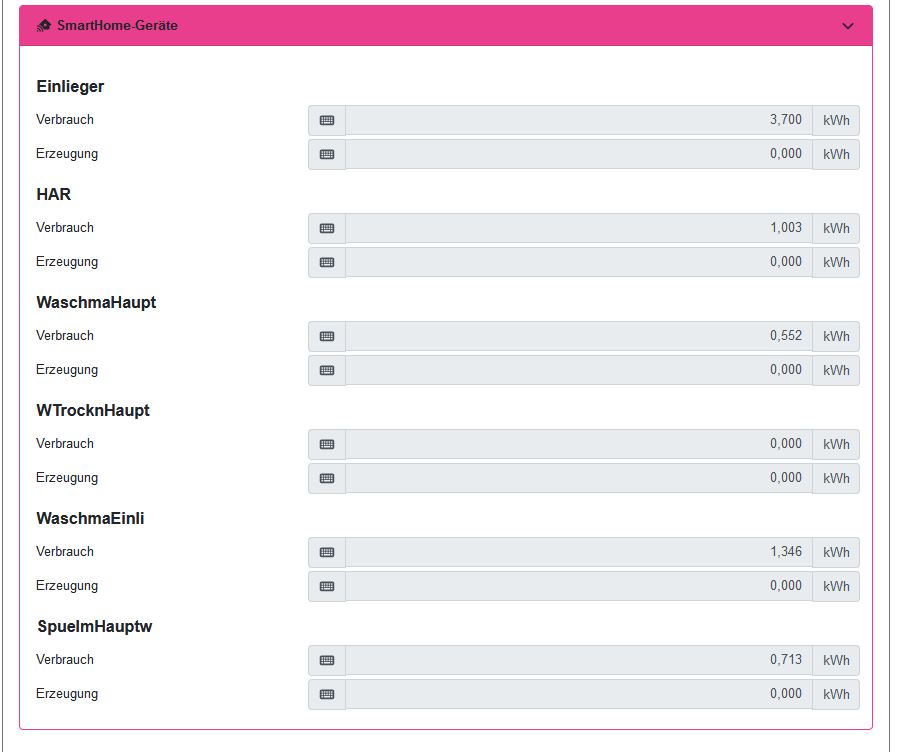The height and width of the screenshot is (752, 924).
Task: Click the WTrocknHaupt Verbrauch value field
Action: tap(578, 444)
